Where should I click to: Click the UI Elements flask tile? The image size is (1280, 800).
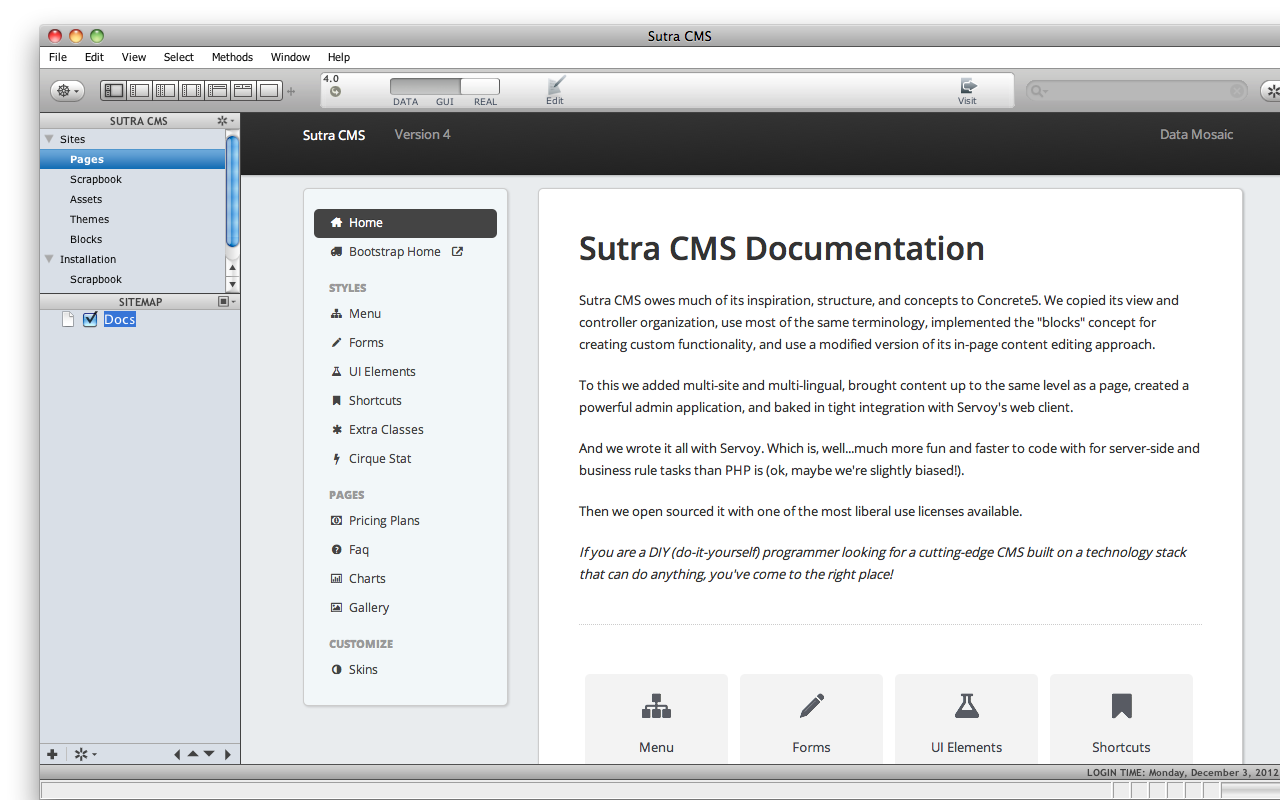[x=966, y=719]
